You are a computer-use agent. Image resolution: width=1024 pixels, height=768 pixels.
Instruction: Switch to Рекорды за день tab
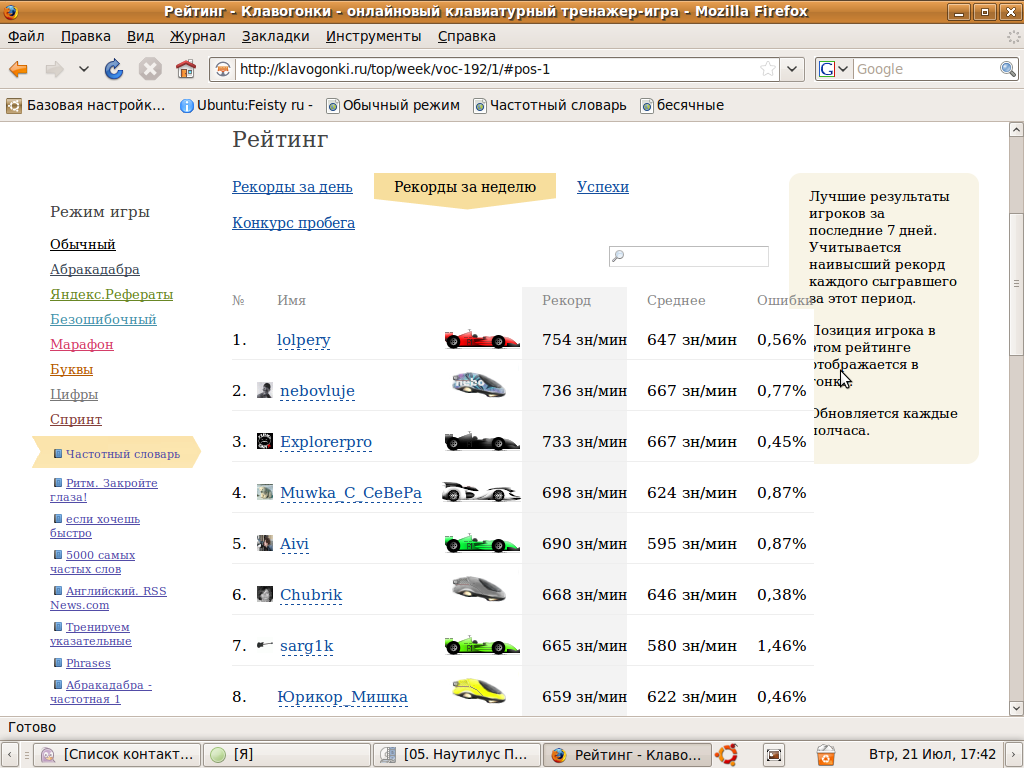click(292, 187)
